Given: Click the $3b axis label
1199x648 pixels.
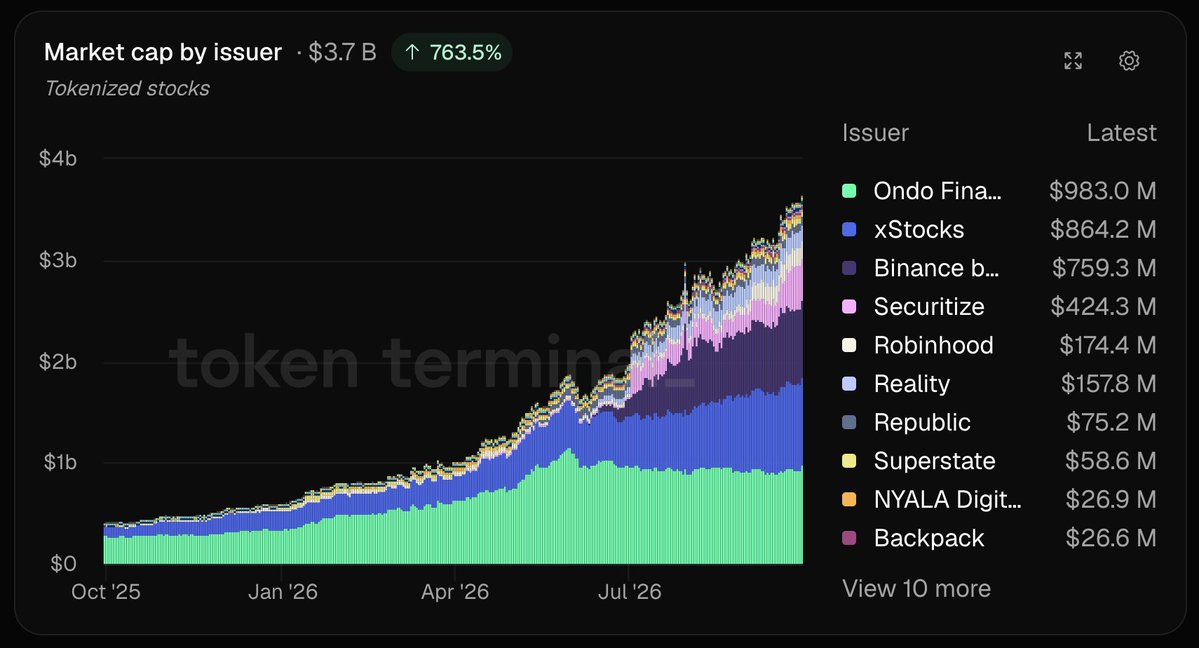Looking at the screenshot, I should (58, 260).
